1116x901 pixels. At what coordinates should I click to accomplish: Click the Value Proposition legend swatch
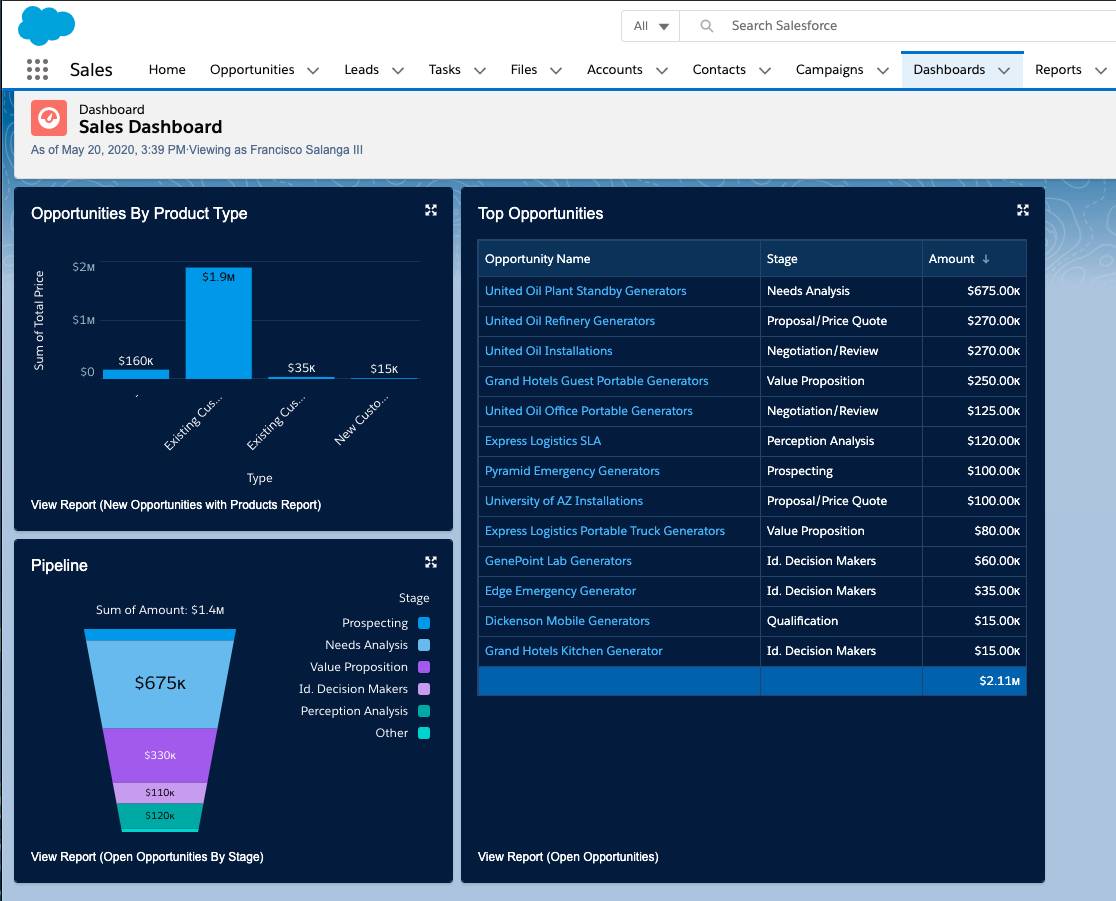pos(424,667)
